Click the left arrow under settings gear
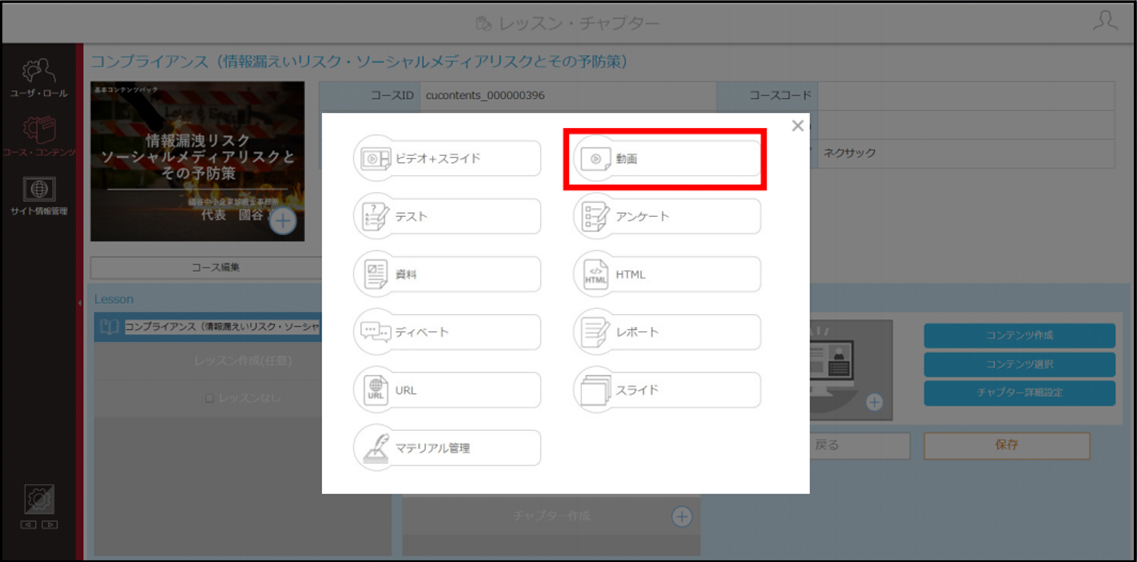This screenshot has height=562, width=1137. [x=28, y=524]
